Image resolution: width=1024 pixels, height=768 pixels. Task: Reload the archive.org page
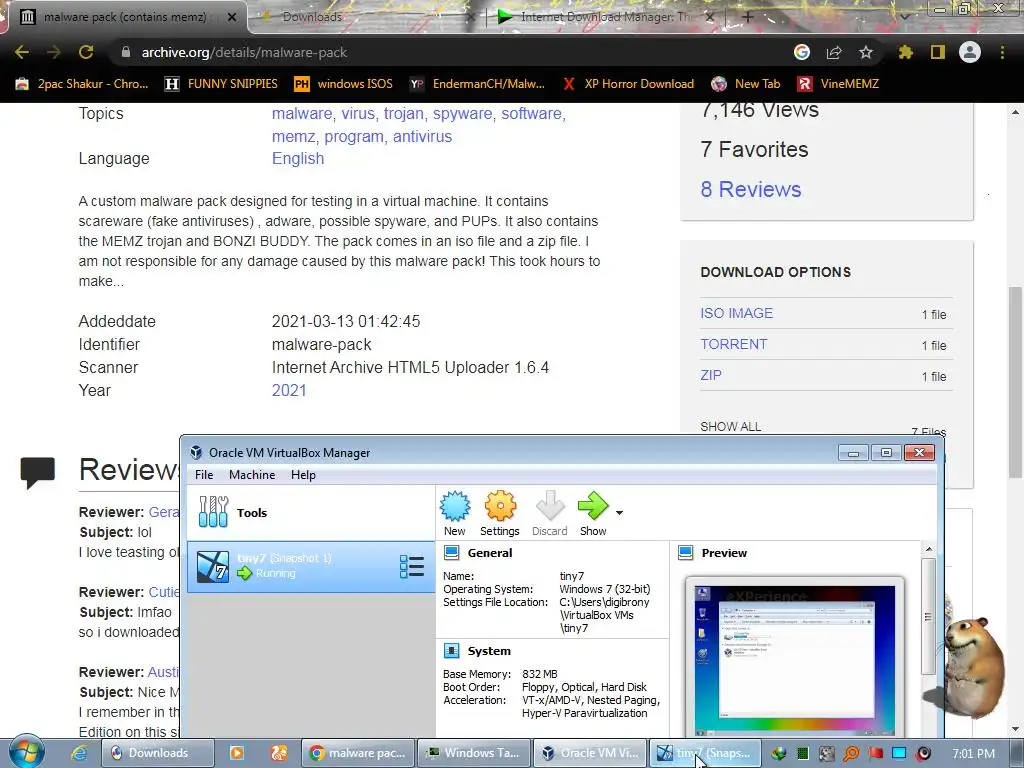coord(86,52)
